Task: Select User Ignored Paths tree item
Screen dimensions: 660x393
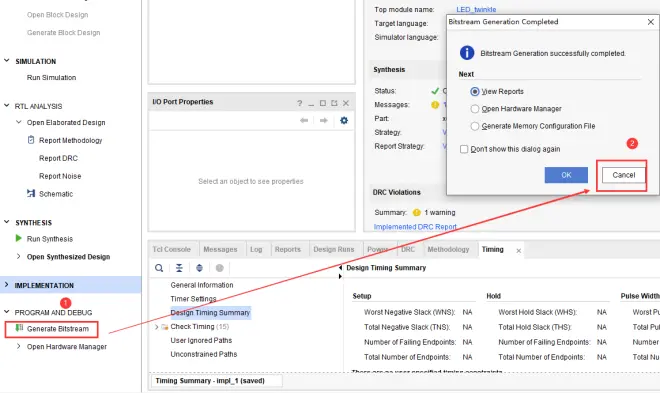Action: tap(201, 340)
